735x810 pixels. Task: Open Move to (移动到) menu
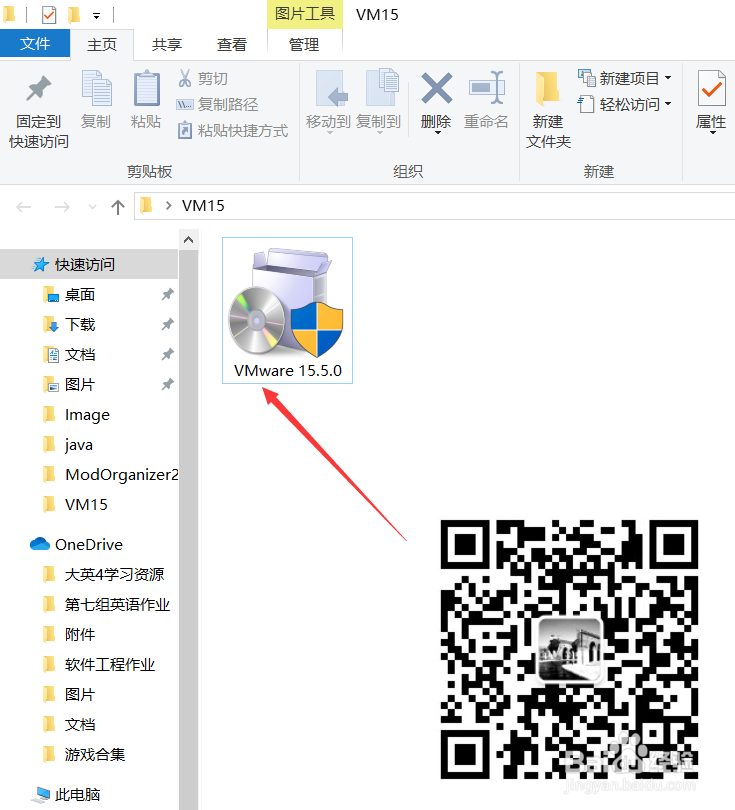point(329,101)
